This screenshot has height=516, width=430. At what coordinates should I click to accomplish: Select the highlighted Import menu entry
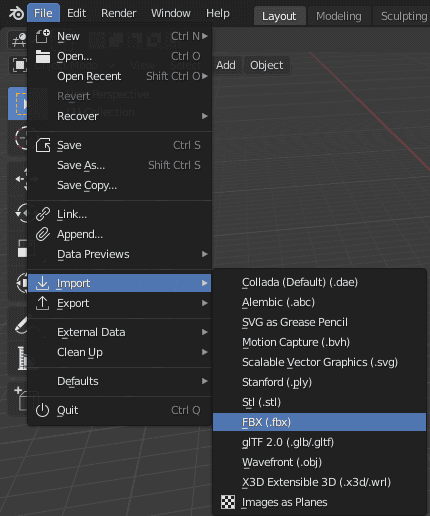coord(119,283)
